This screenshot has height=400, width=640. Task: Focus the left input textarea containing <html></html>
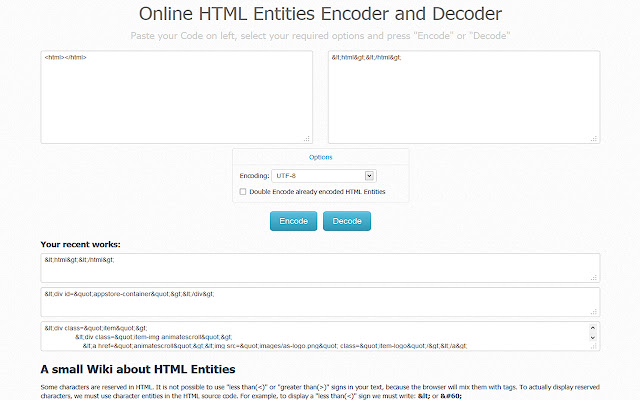(177, 97)
